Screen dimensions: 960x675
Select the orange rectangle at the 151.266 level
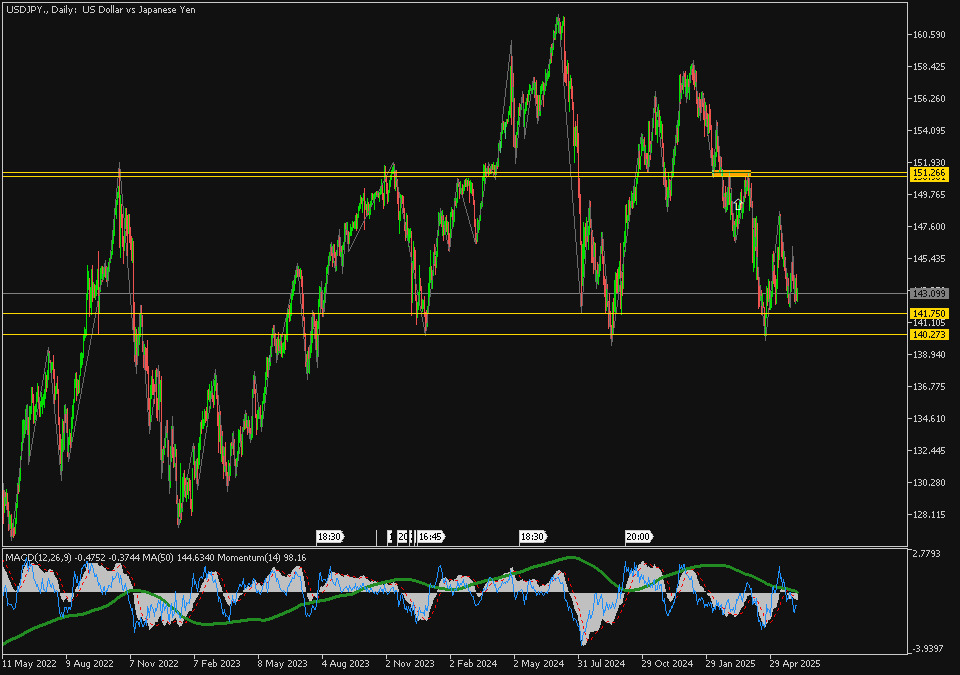click(731, 173)
